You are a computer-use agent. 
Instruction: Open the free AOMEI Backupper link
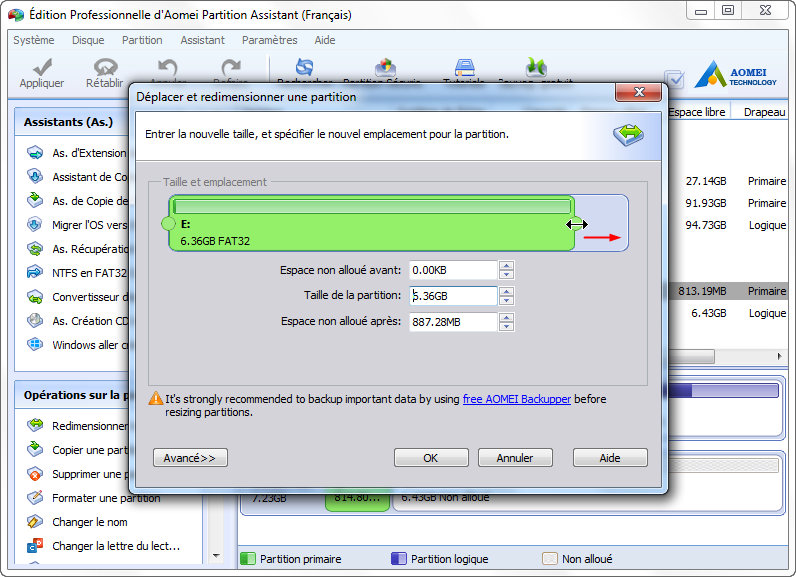517,399
